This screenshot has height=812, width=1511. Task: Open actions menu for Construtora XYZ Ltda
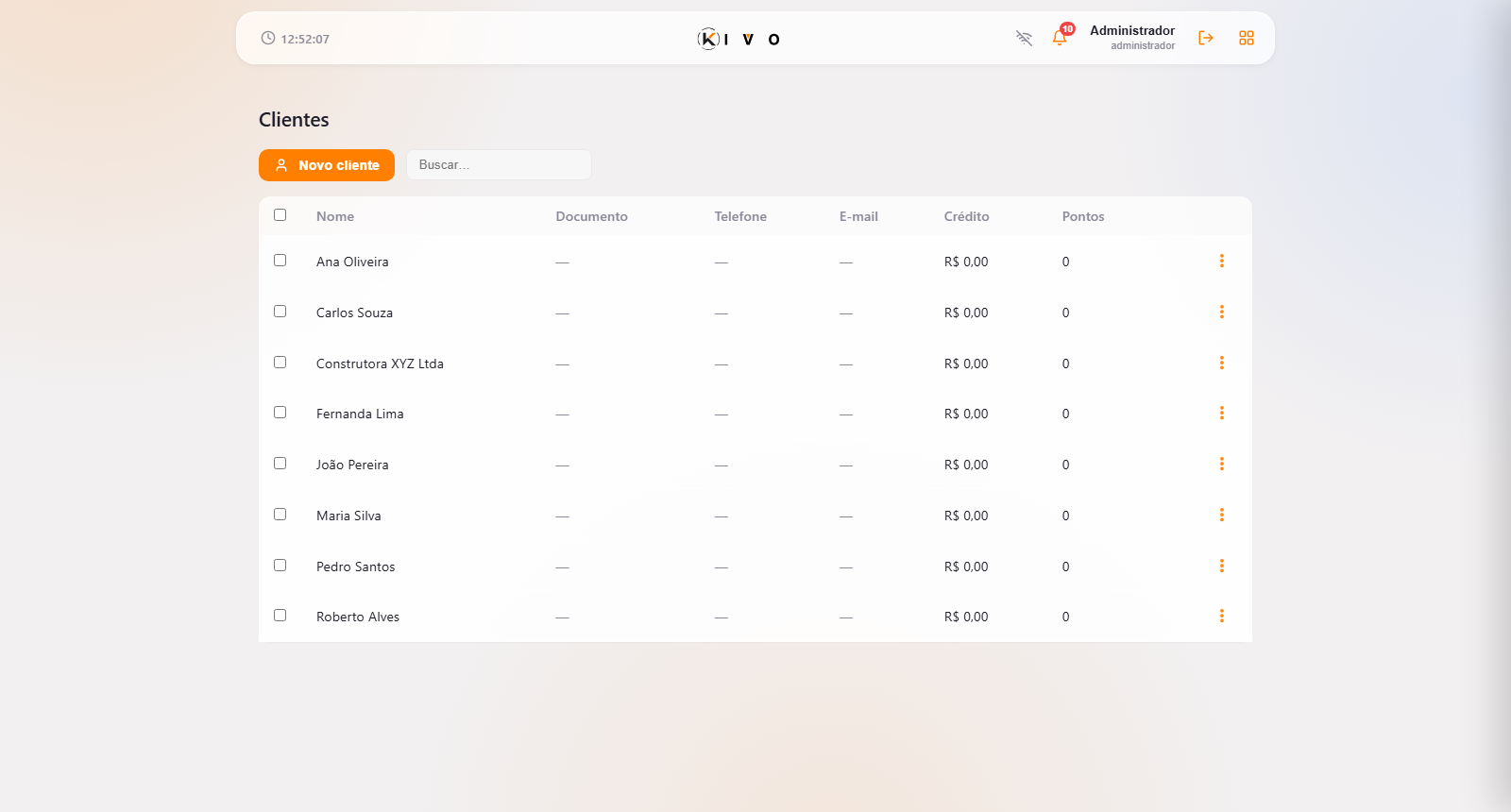[1221, 363]
